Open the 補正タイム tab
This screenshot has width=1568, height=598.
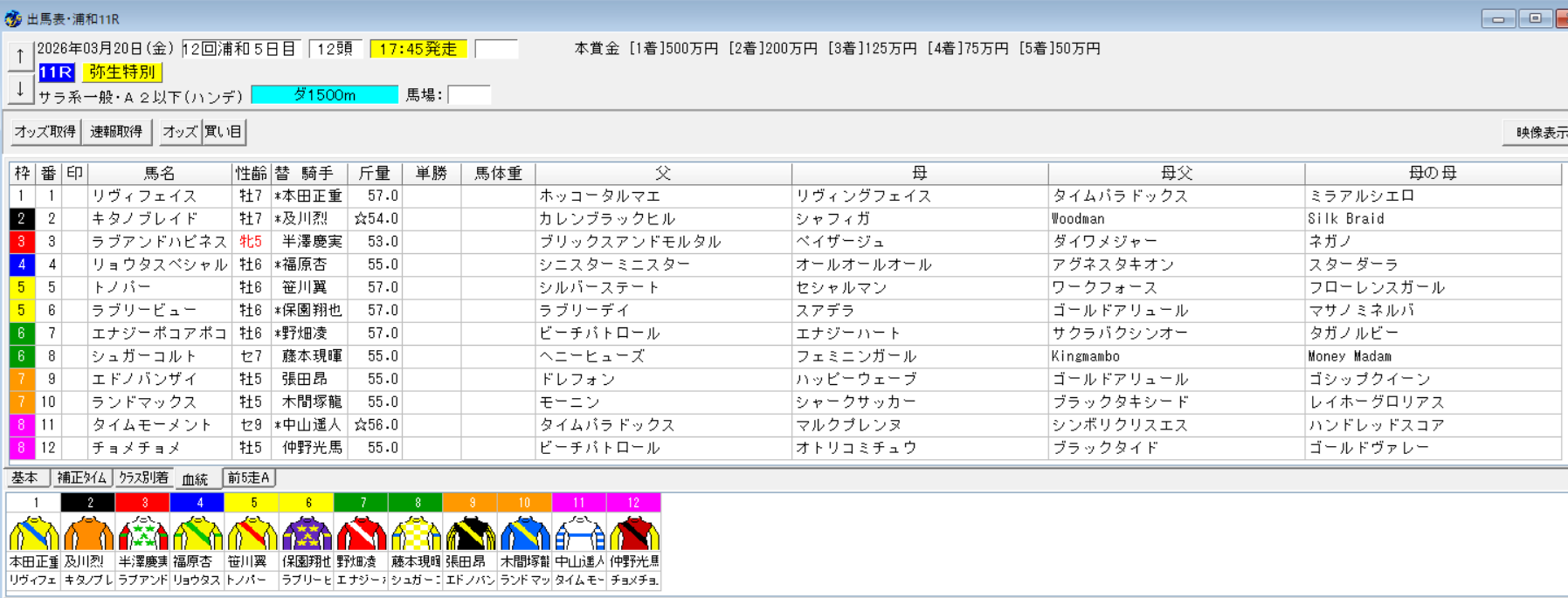pyautogui.click(x=82, y=478)
